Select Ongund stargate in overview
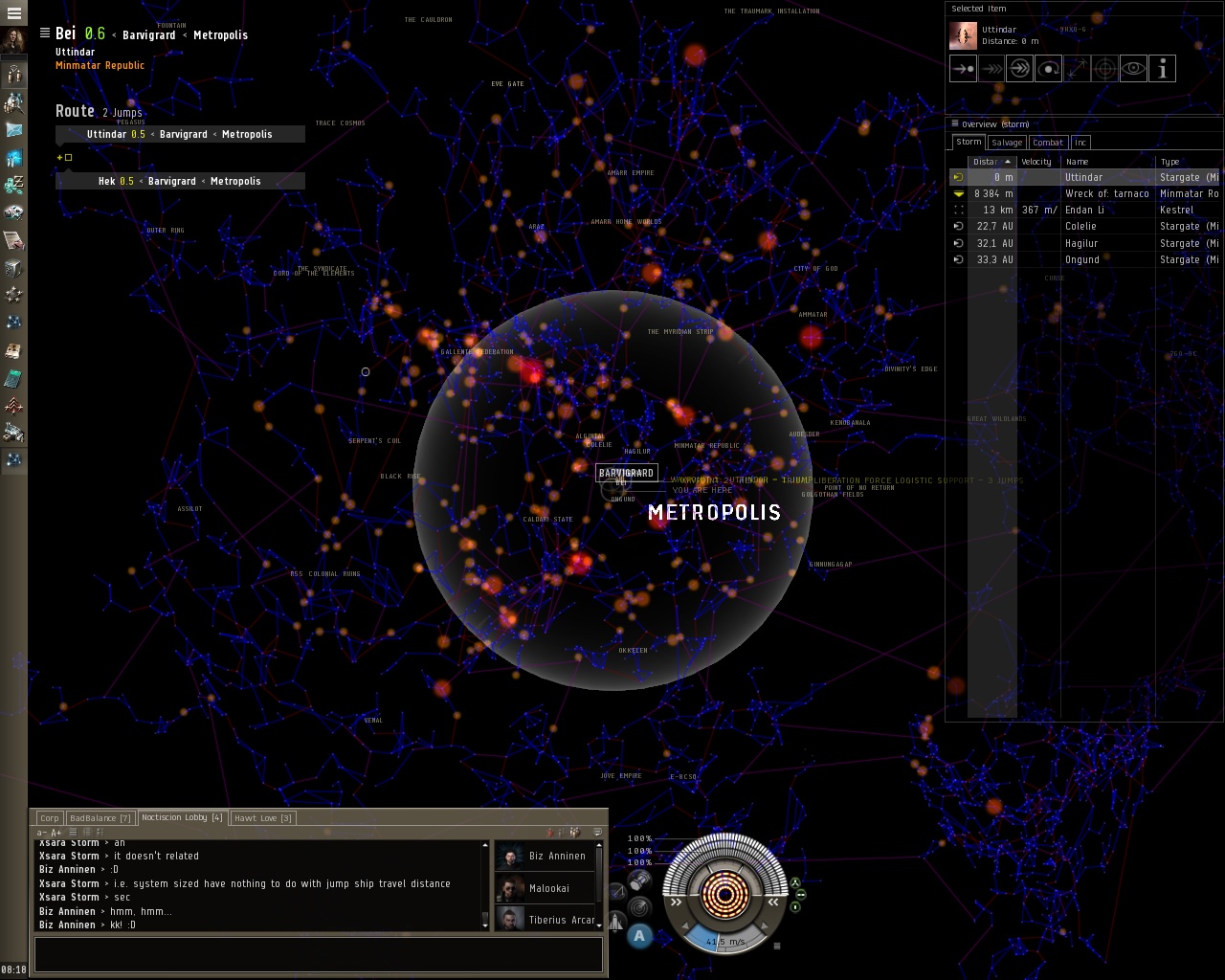This screenshot has height=980, width=1225. (1085, 259)
